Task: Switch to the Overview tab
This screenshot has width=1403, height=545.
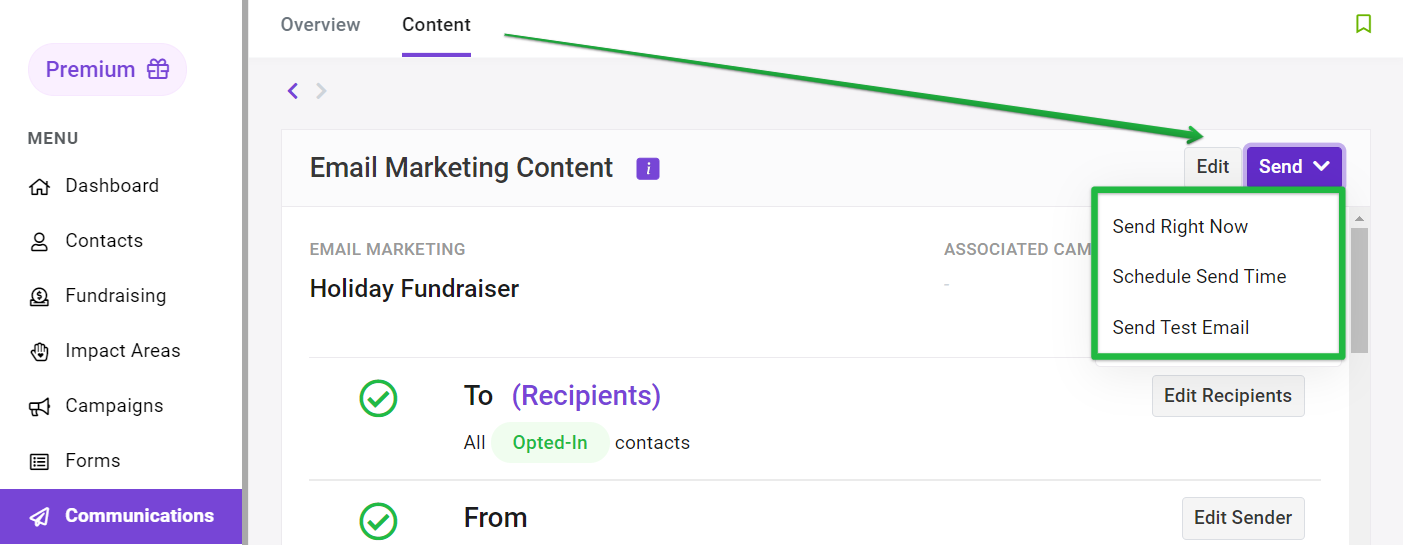Action: click(x=320, y=25)
